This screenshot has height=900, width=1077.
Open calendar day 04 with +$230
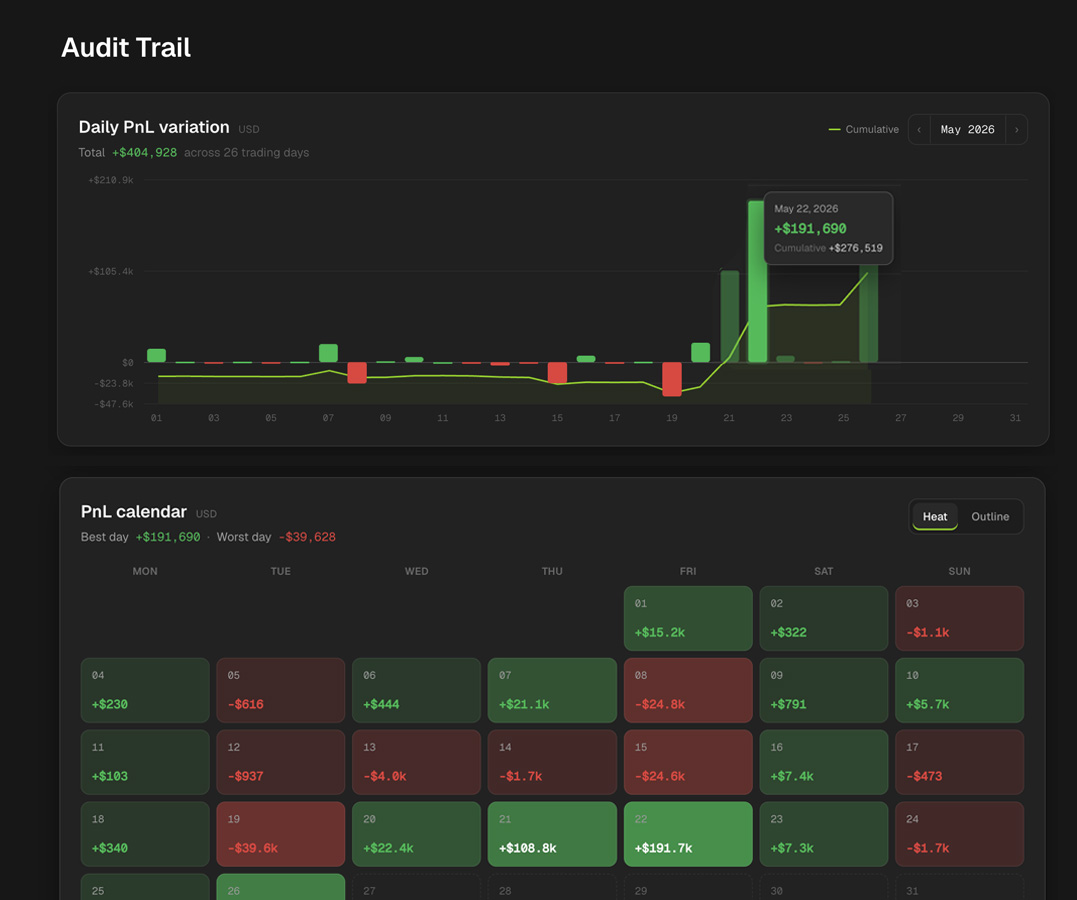(145, 690)
